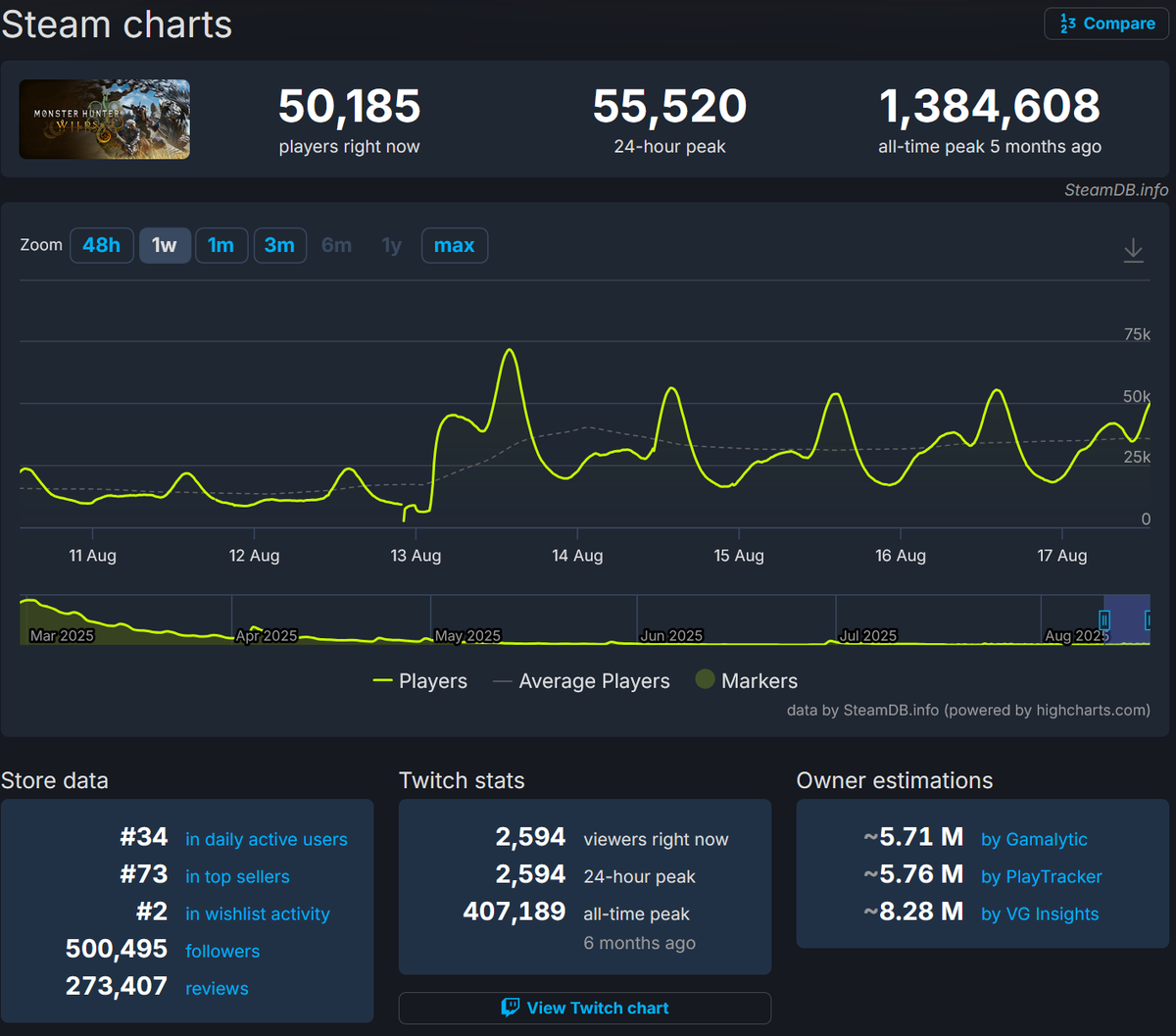Open the 'in wishlist activity' link
The height and width of the screenshot is (1036, 1176).
258,913
